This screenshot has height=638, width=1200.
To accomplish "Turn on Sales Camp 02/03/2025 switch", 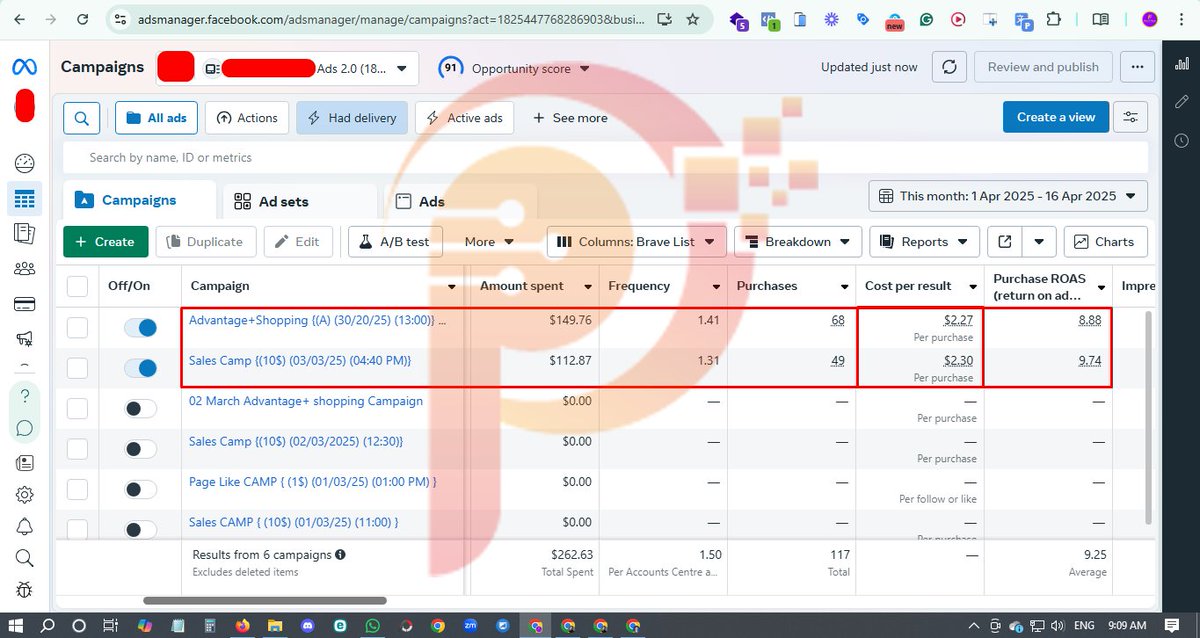I will pyautogui.click(x=141, y=449).
